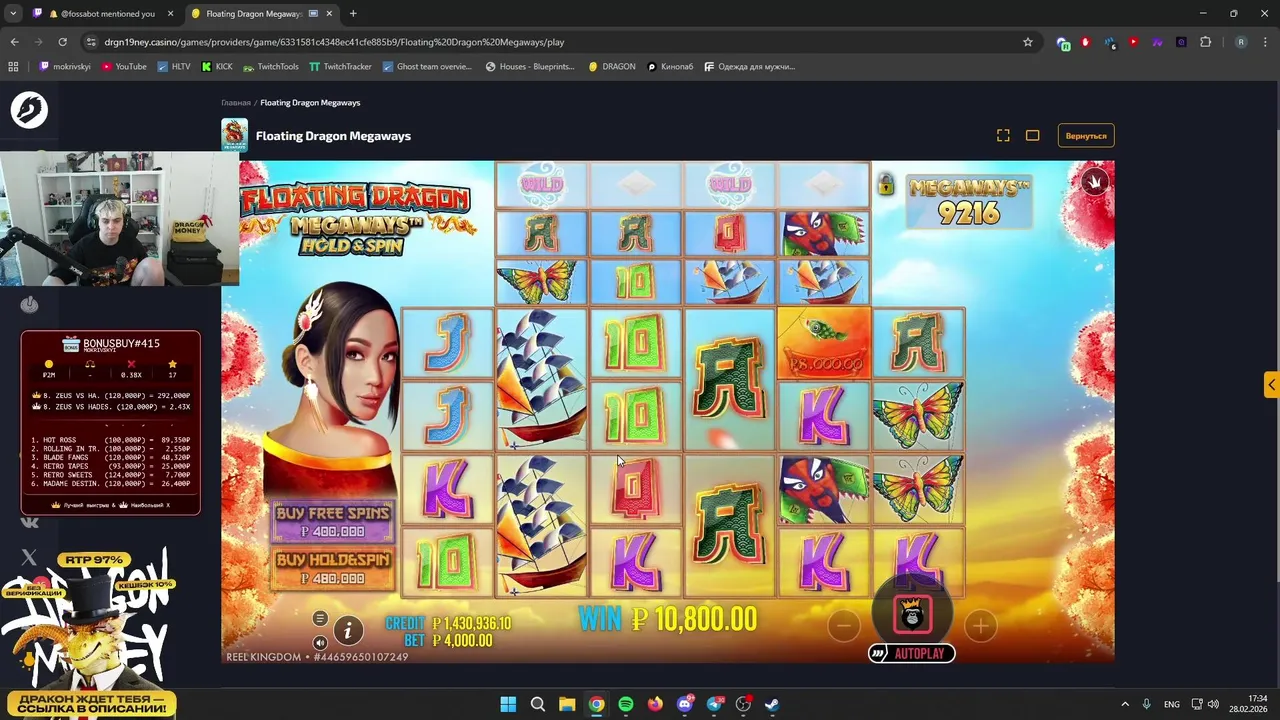Open the TwitchTools bookmark
Viewport: 1280px width, 720px height.
click(x=271, y=67)
